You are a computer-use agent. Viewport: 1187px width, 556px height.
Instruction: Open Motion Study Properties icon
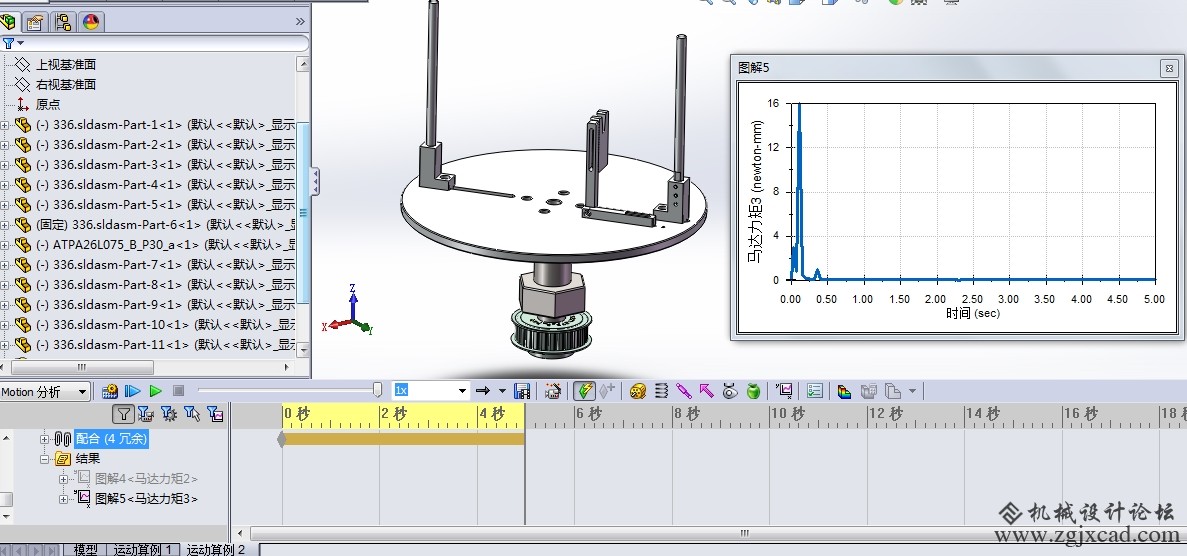[x=815, y=391]
